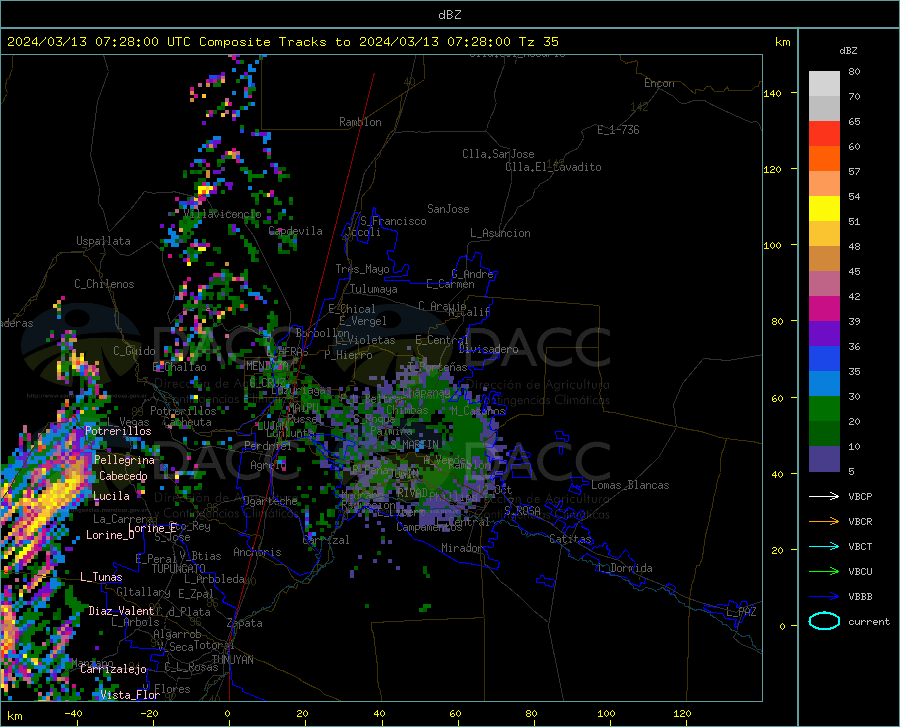Click the Lomas_Blancas map label
Image resolution: width=900 pixels, height=727 pixels.
(x=630, y=485)
